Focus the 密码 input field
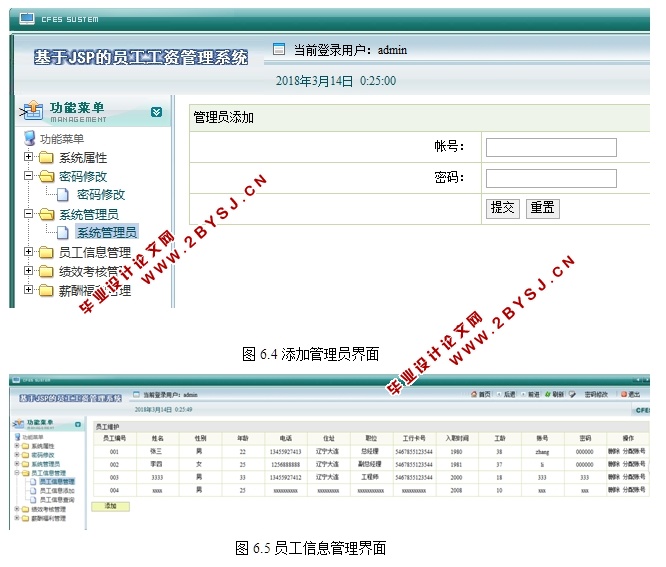The image size is (666, 567). [551, 178]
